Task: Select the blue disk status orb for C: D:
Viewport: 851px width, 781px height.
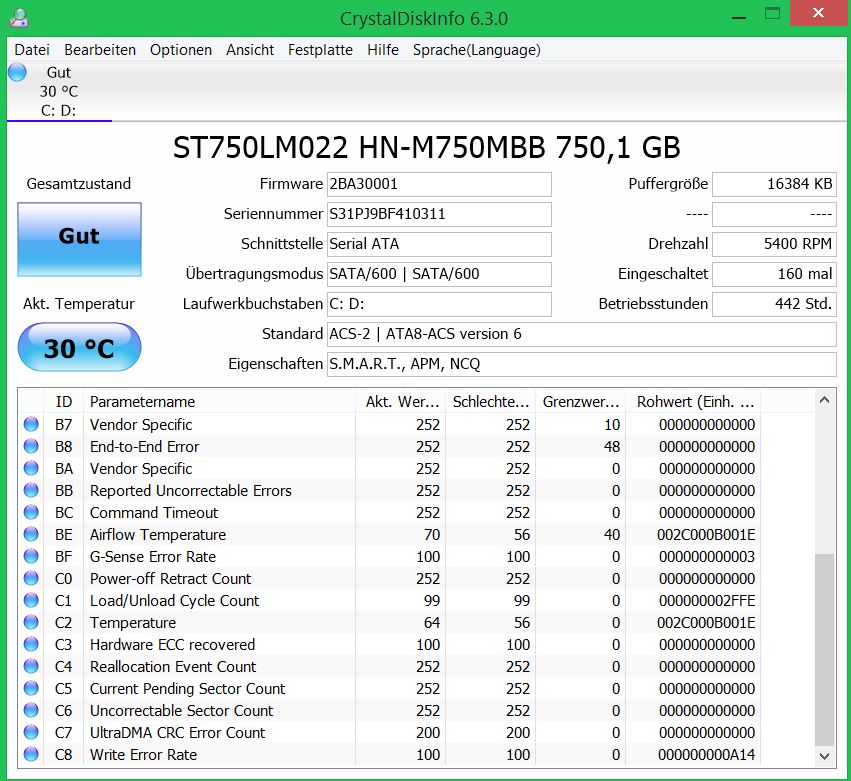Action: click(17, 72)
